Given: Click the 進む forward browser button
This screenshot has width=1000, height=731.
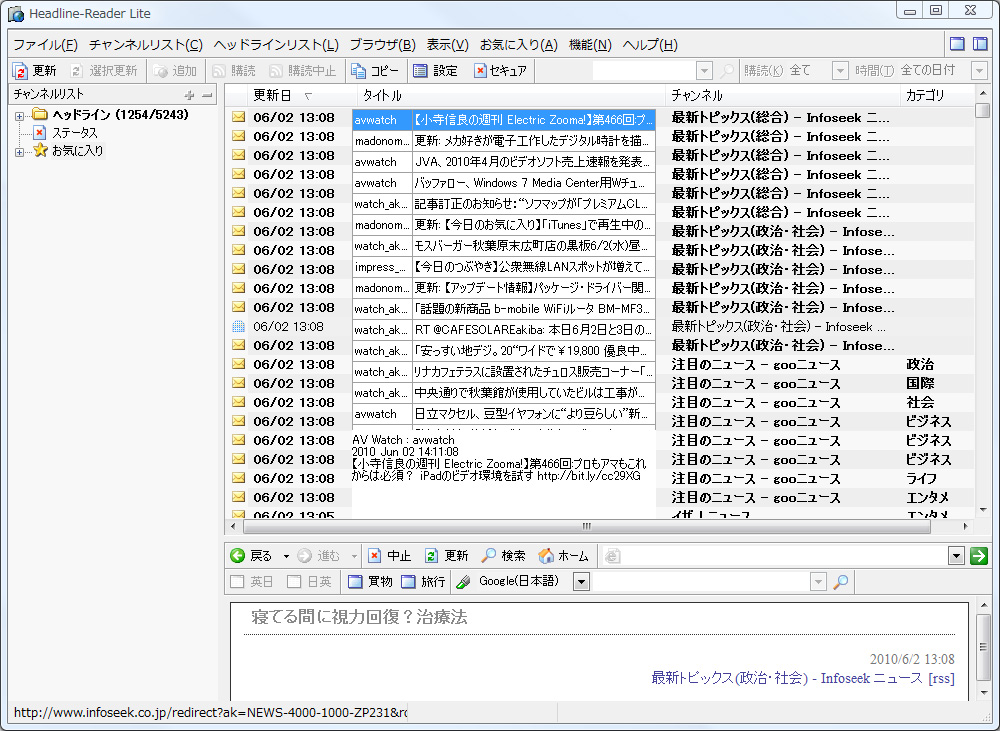Looking at the screenshot, I should 319,556.
